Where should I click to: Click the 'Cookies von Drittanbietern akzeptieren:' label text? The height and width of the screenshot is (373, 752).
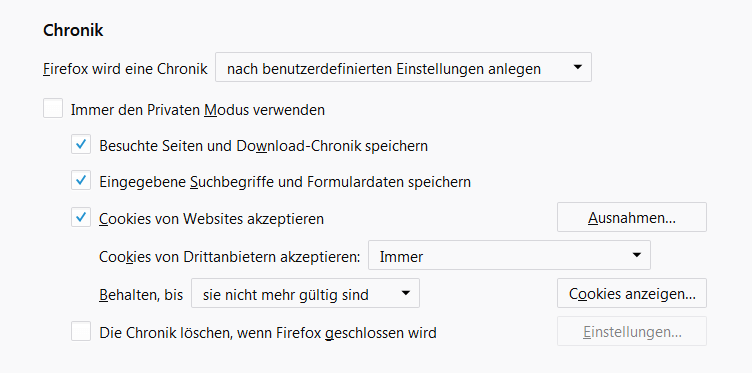click(x=229, y=257)
